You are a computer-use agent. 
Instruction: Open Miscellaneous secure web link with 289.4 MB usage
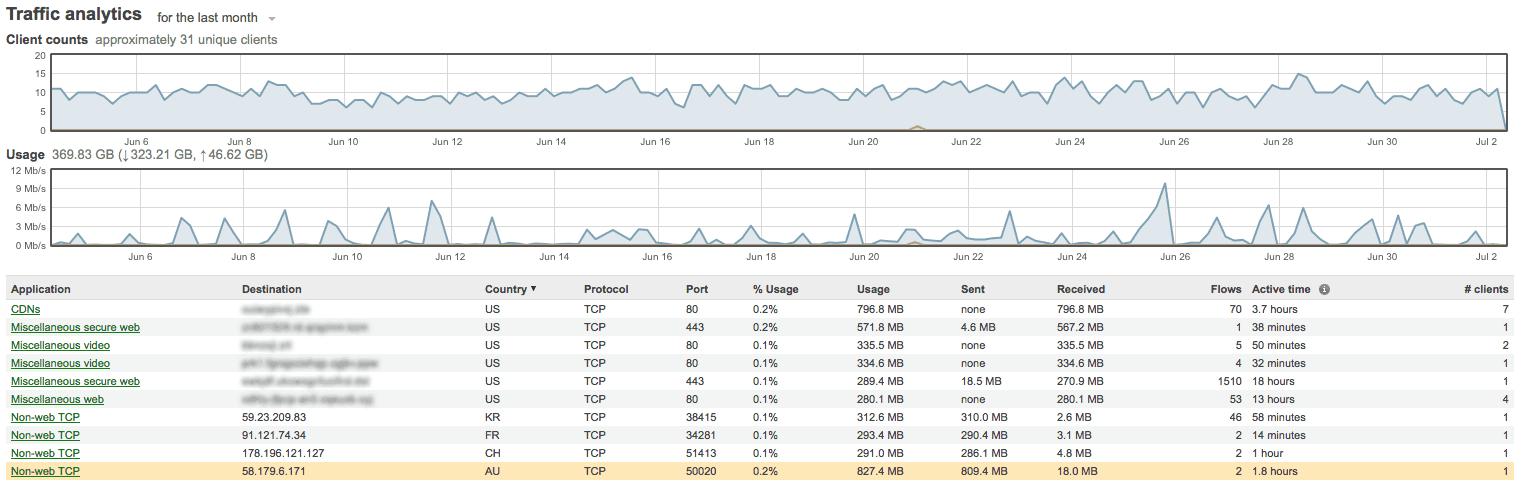coord(75,381)
